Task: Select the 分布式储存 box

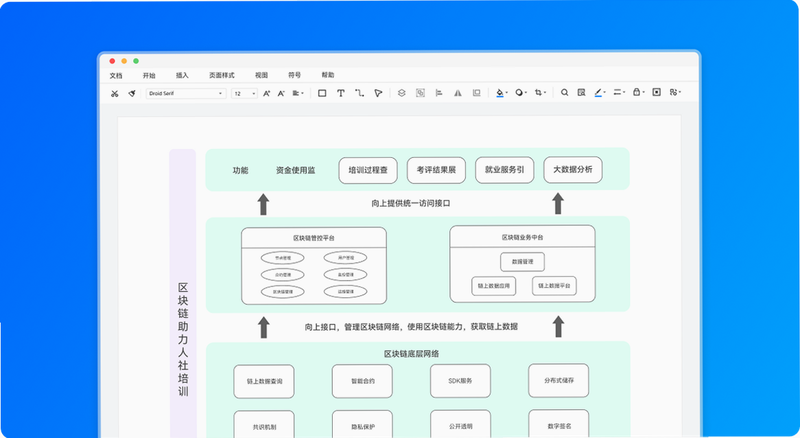Action: 559,380
